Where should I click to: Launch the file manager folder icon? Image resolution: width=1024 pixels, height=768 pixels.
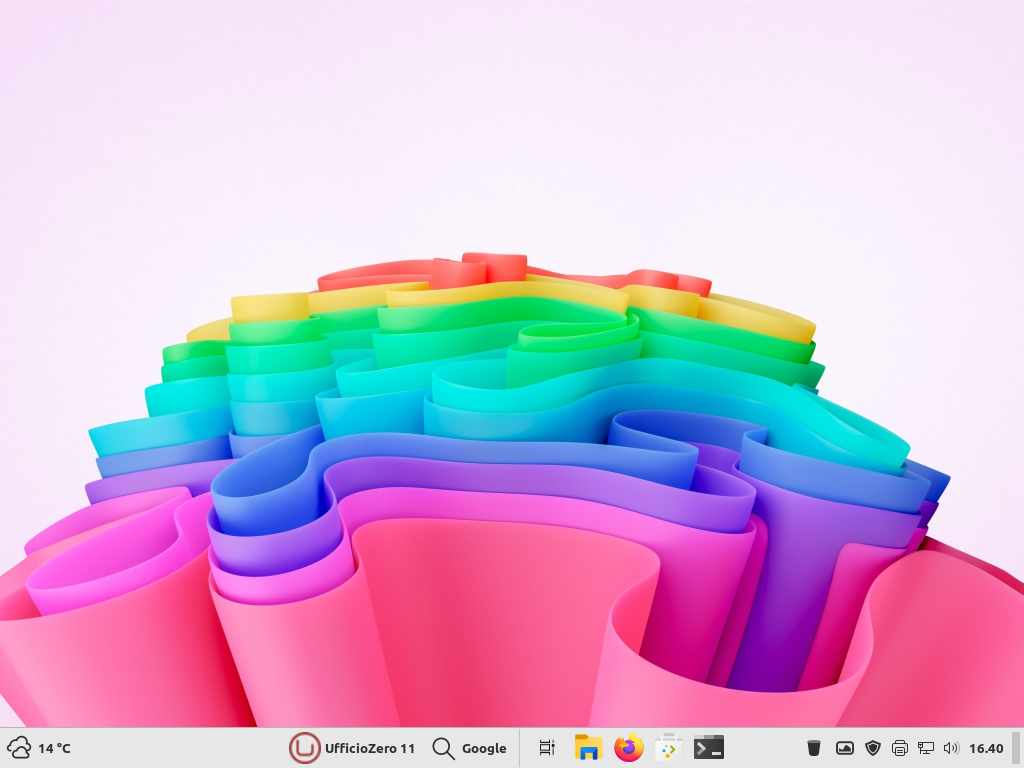[588, 748]
